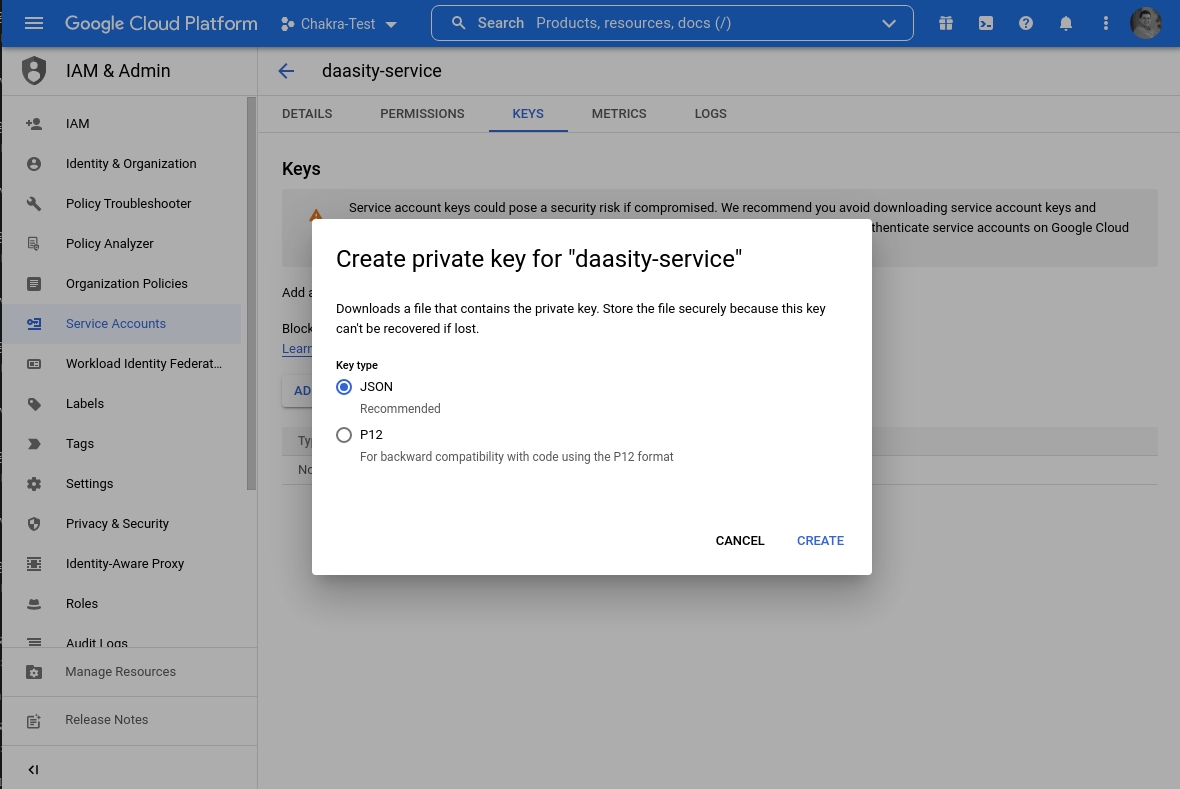Switch to the Permissions tab
The image size is (1180, 789).
(x=422, y=114)
